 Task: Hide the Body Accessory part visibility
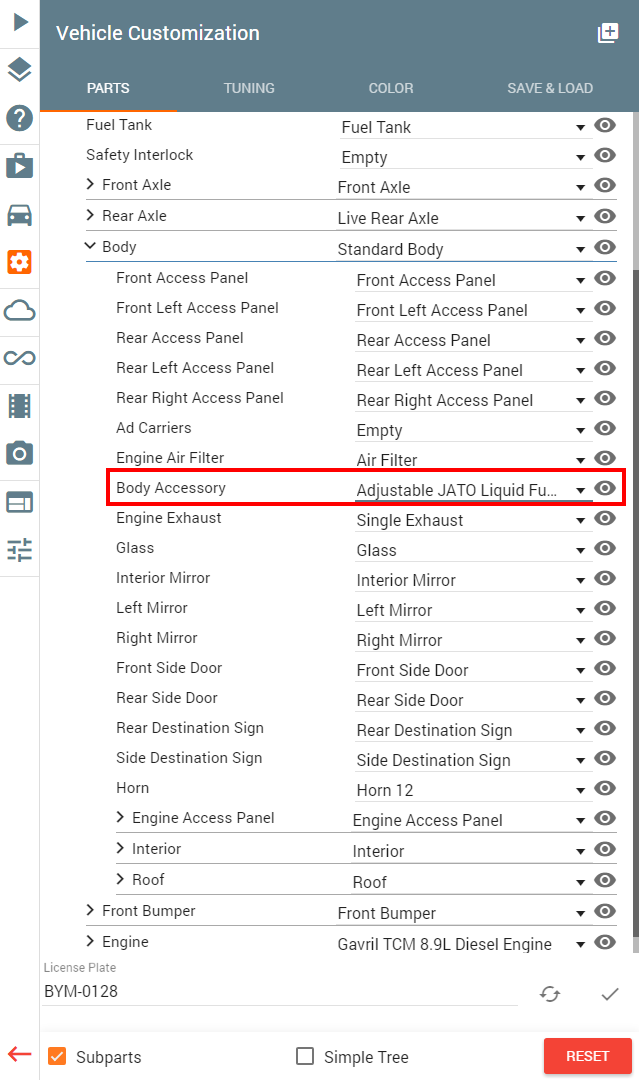(x=605, y=488)
